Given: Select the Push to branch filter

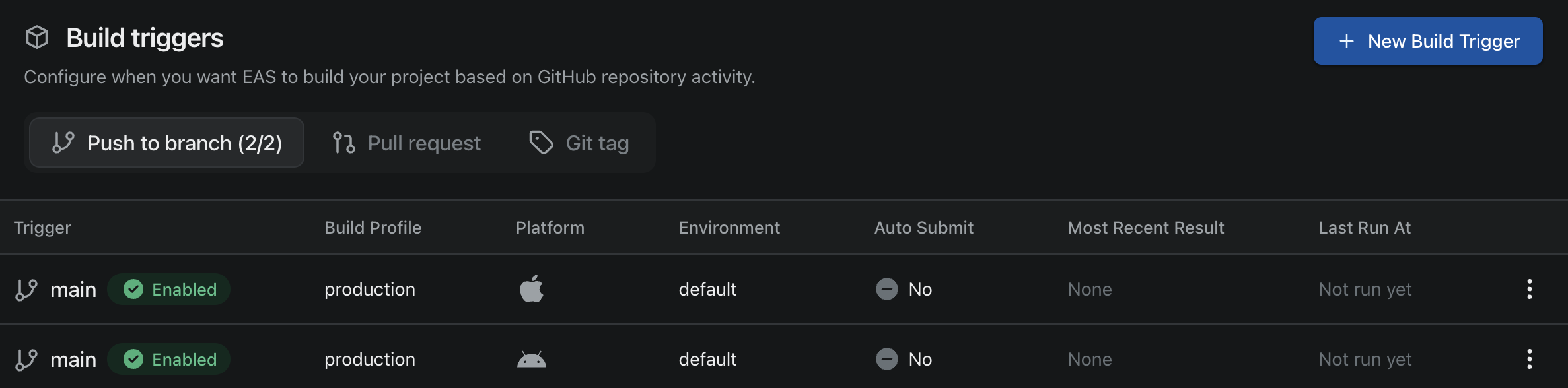Looking at the screenshot, I should pyautogui.click(x=165, y=142).
